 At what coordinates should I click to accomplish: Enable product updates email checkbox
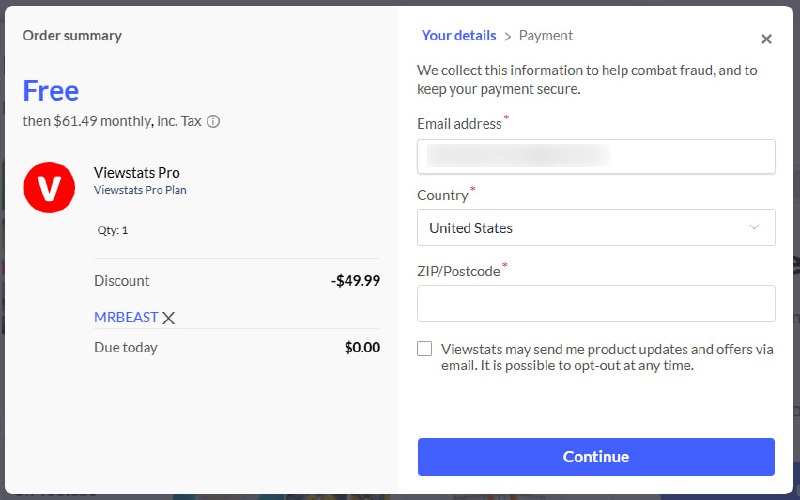[425, 349]
